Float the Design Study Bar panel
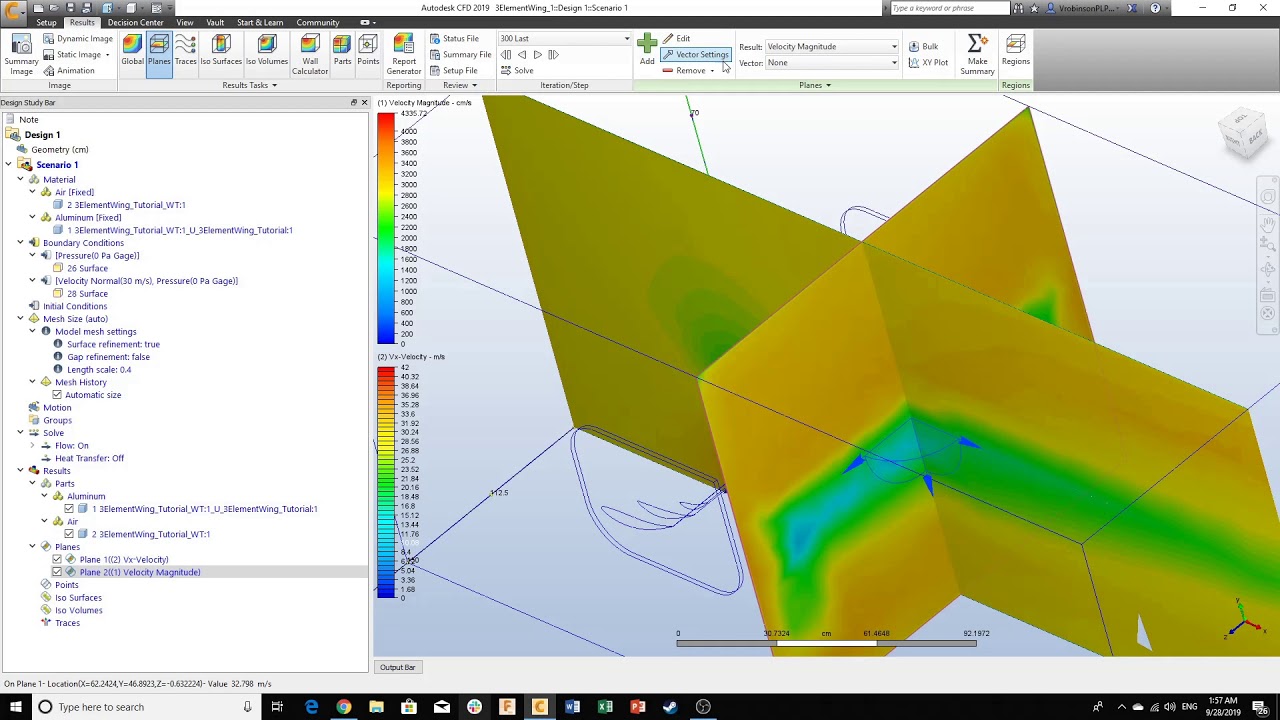The width and height of the screenshot is (1280, 720). click(354, 103)
